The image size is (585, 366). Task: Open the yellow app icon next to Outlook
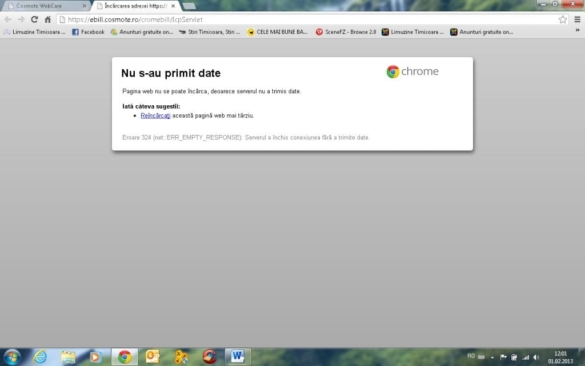tap(181, 357)
